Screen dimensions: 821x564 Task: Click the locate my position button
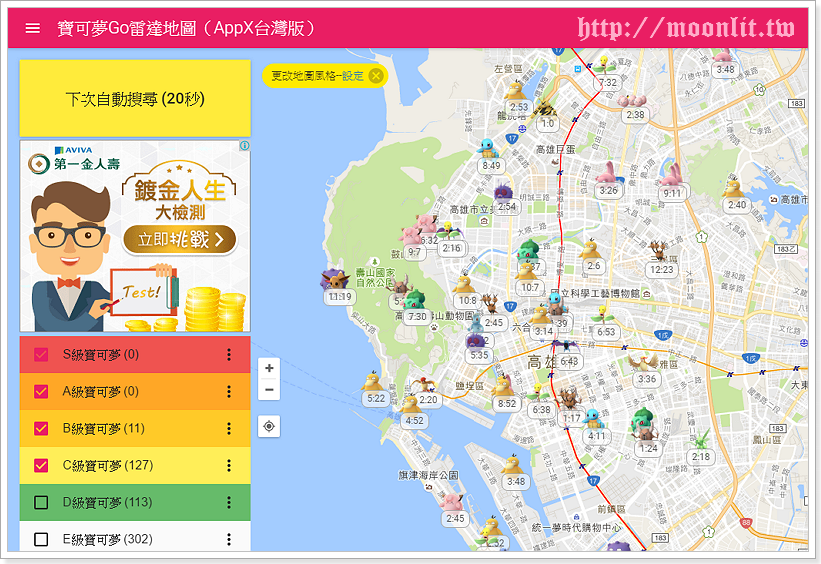269,427
